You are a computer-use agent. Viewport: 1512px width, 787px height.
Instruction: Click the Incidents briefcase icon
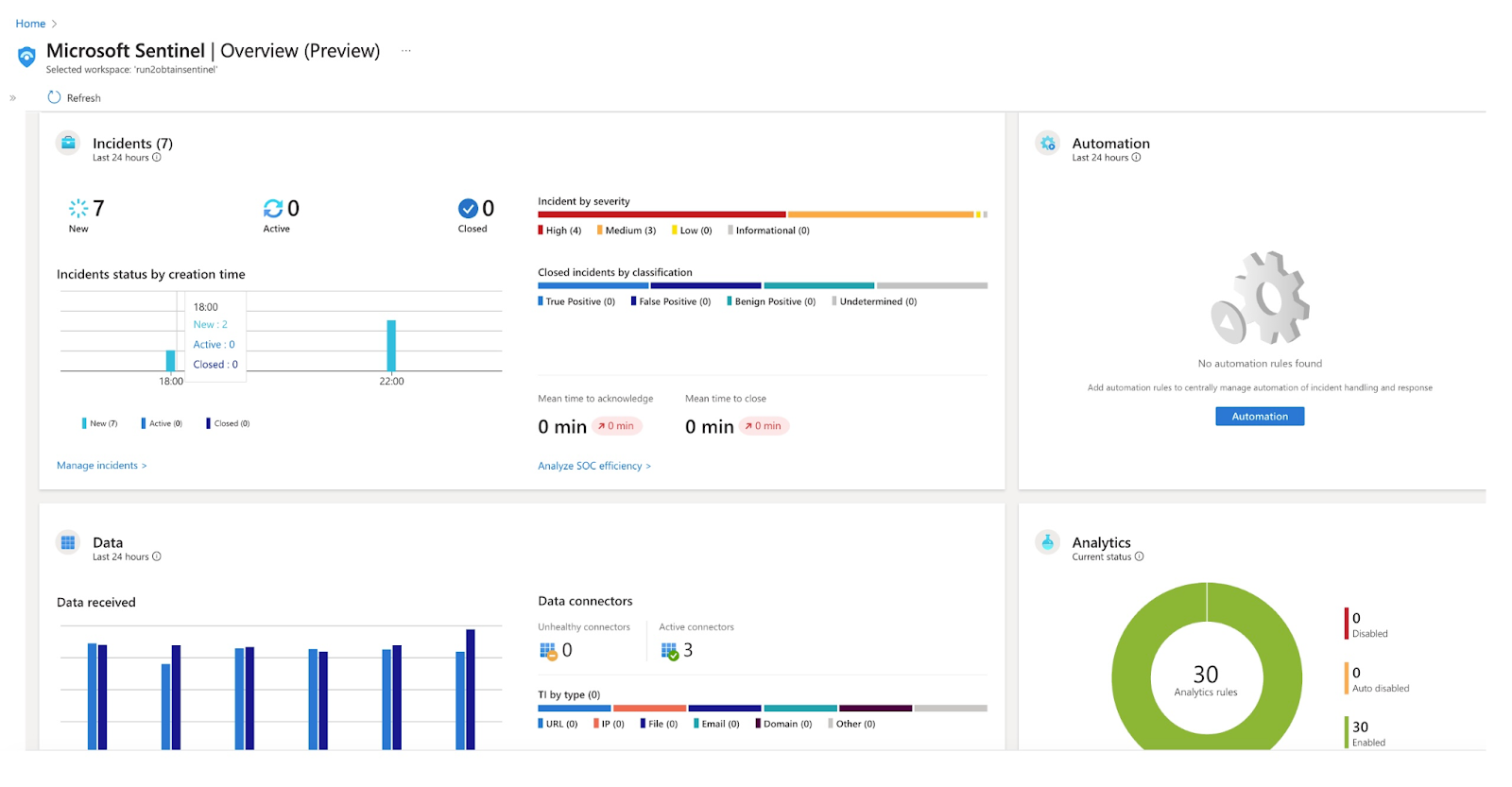[x=68, y=144]
